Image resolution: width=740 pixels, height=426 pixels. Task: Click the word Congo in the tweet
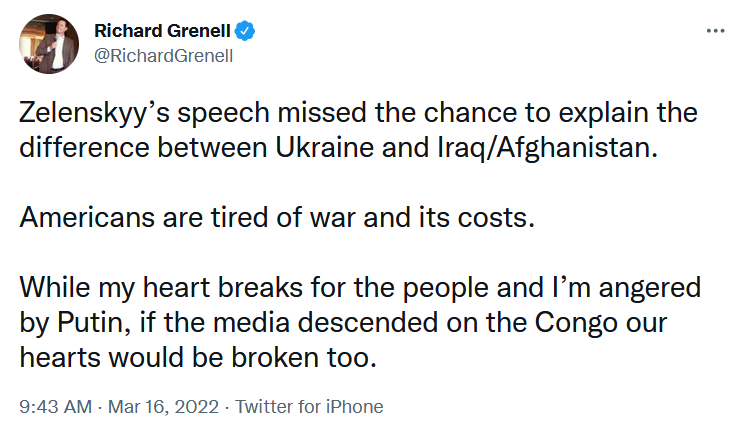(576, 324)
